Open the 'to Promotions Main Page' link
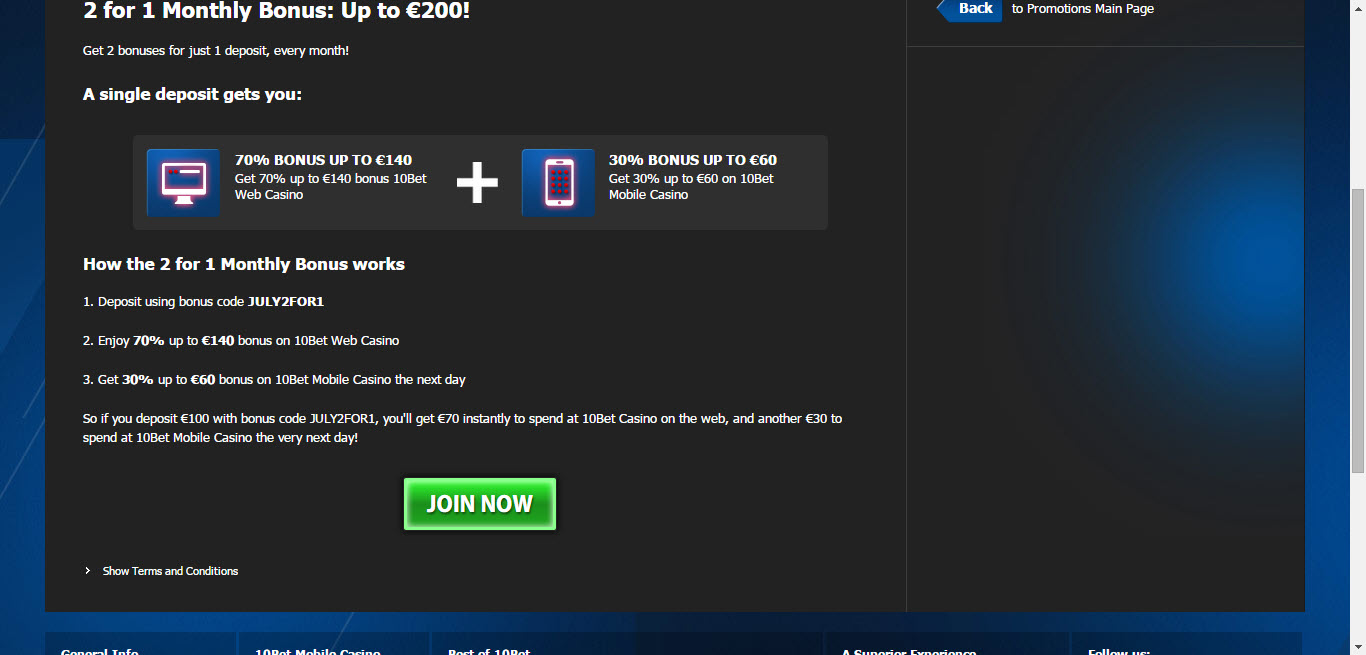 coord(1083,9)
